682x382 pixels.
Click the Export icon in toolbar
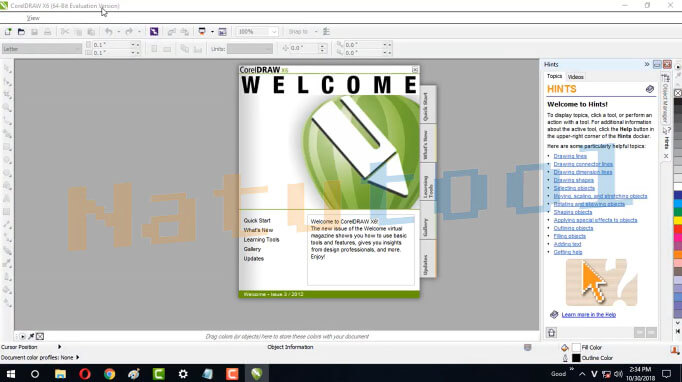pyautogui.click(x=184, y=32)
